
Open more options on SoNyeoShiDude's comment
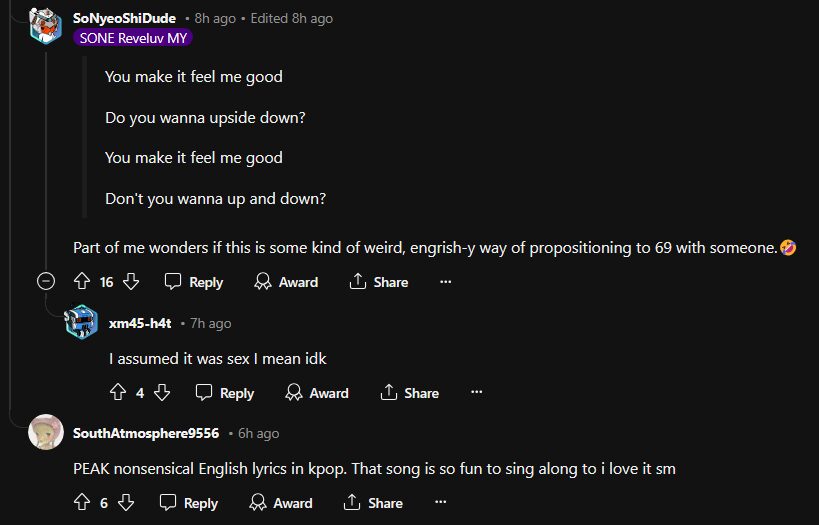[445, 282]
